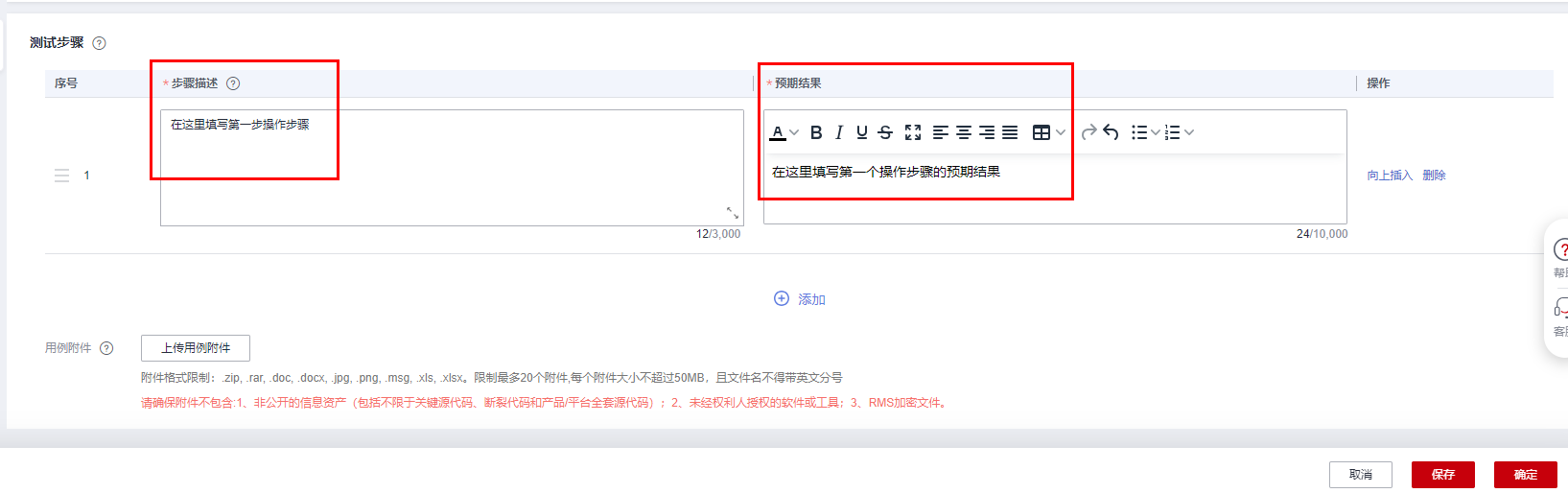This screenshot has height=493, width=1568.
Task: Click 删除 to delete step 1
Action: 1434,176
